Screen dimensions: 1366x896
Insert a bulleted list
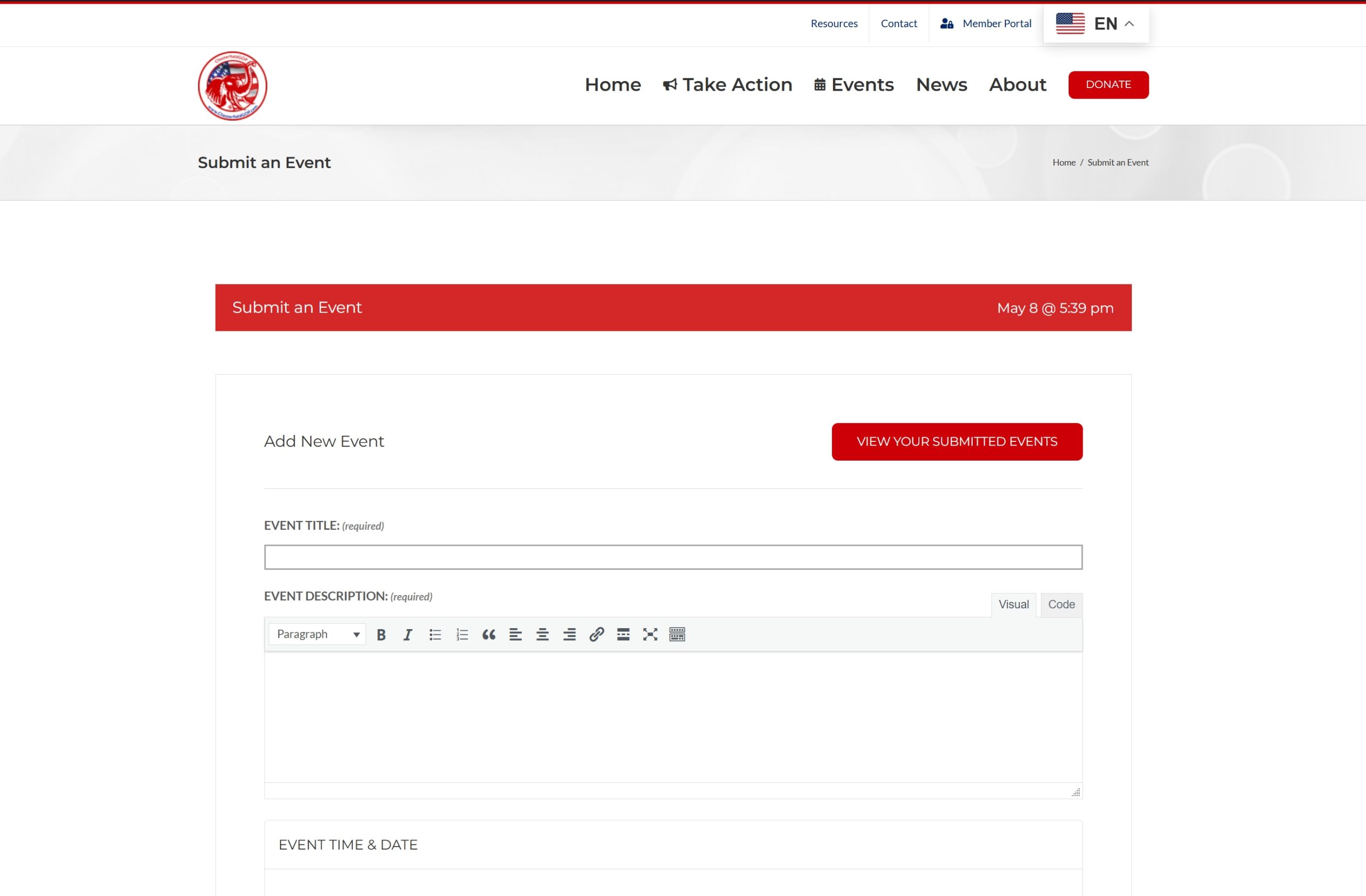434,635
